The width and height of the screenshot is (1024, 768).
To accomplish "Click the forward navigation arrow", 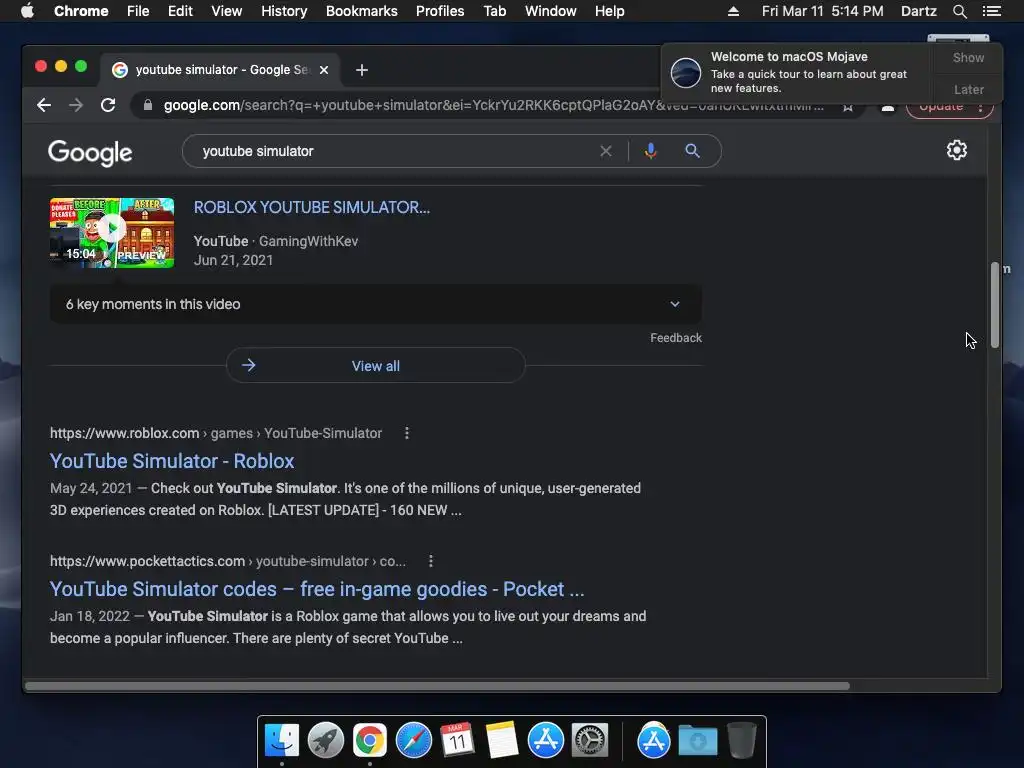I will click(76, 105).
